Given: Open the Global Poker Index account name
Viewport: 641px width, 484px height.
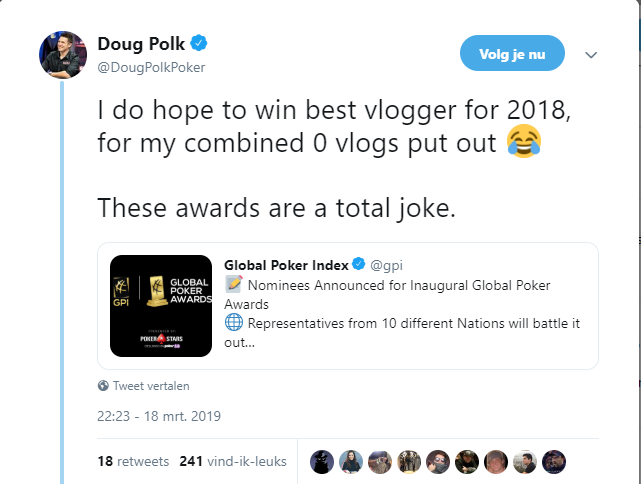Looking at the screenshot, I should (286, 265).
